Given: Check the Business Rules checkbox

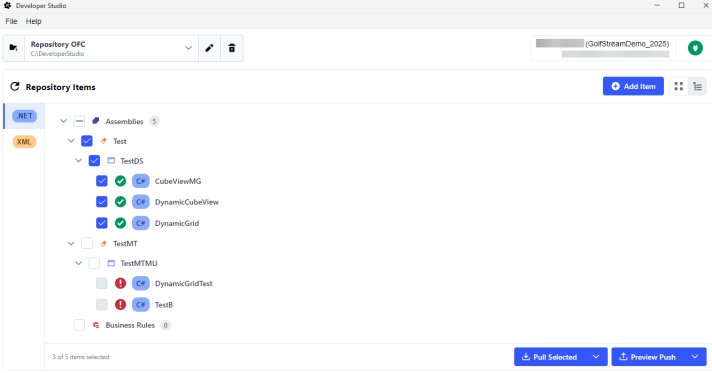Looking at the screenshot, I should [x=79, y=325].
